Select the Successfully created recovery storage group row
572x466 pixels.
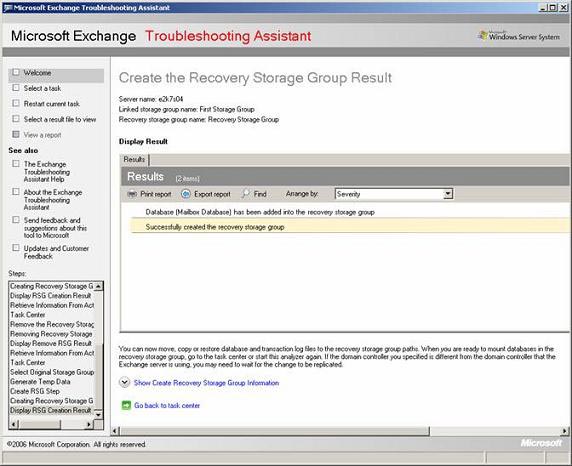pos(350,227)
